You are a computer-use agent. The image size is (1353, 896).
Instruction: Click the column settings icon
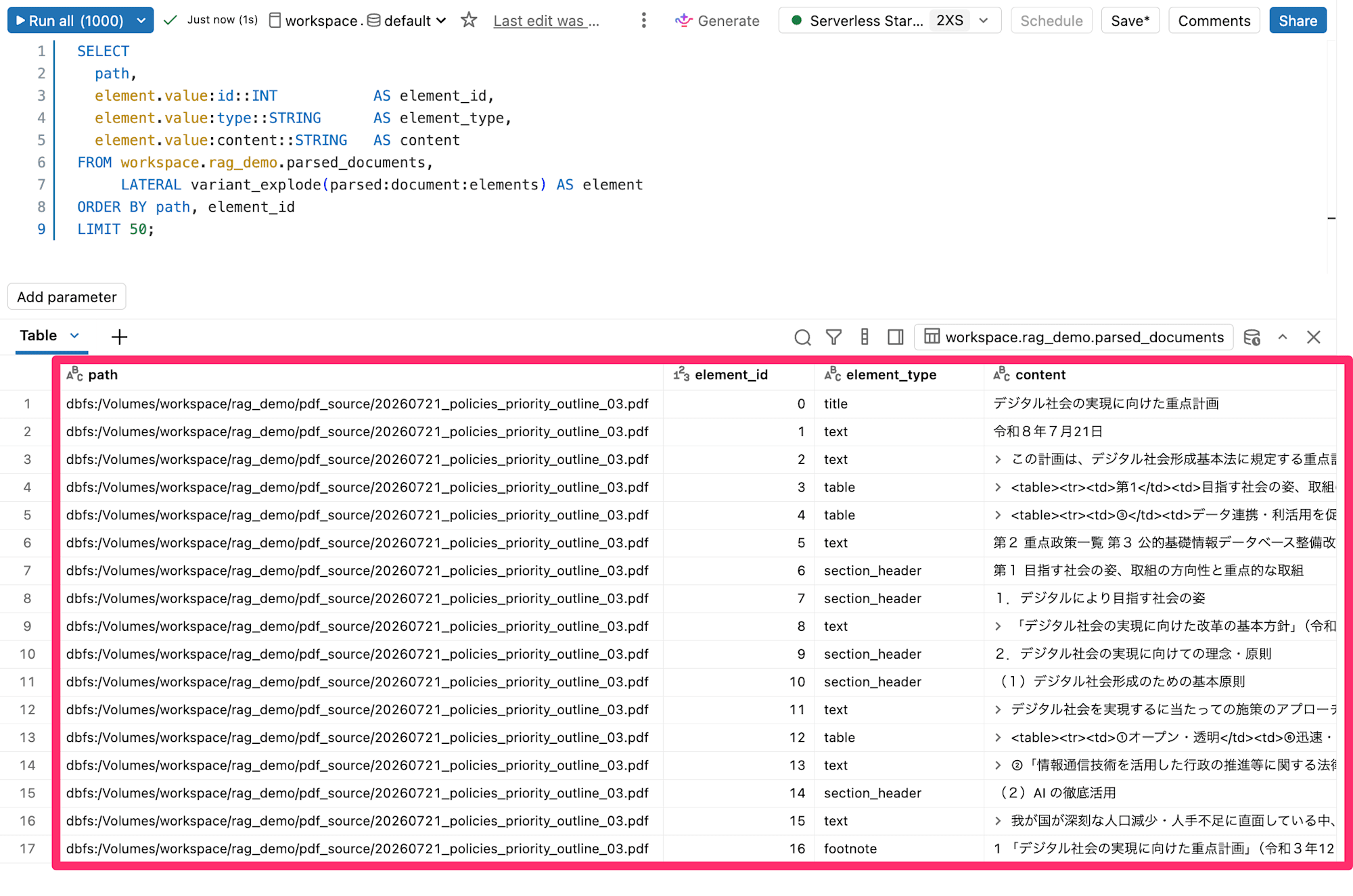(865, 337)
